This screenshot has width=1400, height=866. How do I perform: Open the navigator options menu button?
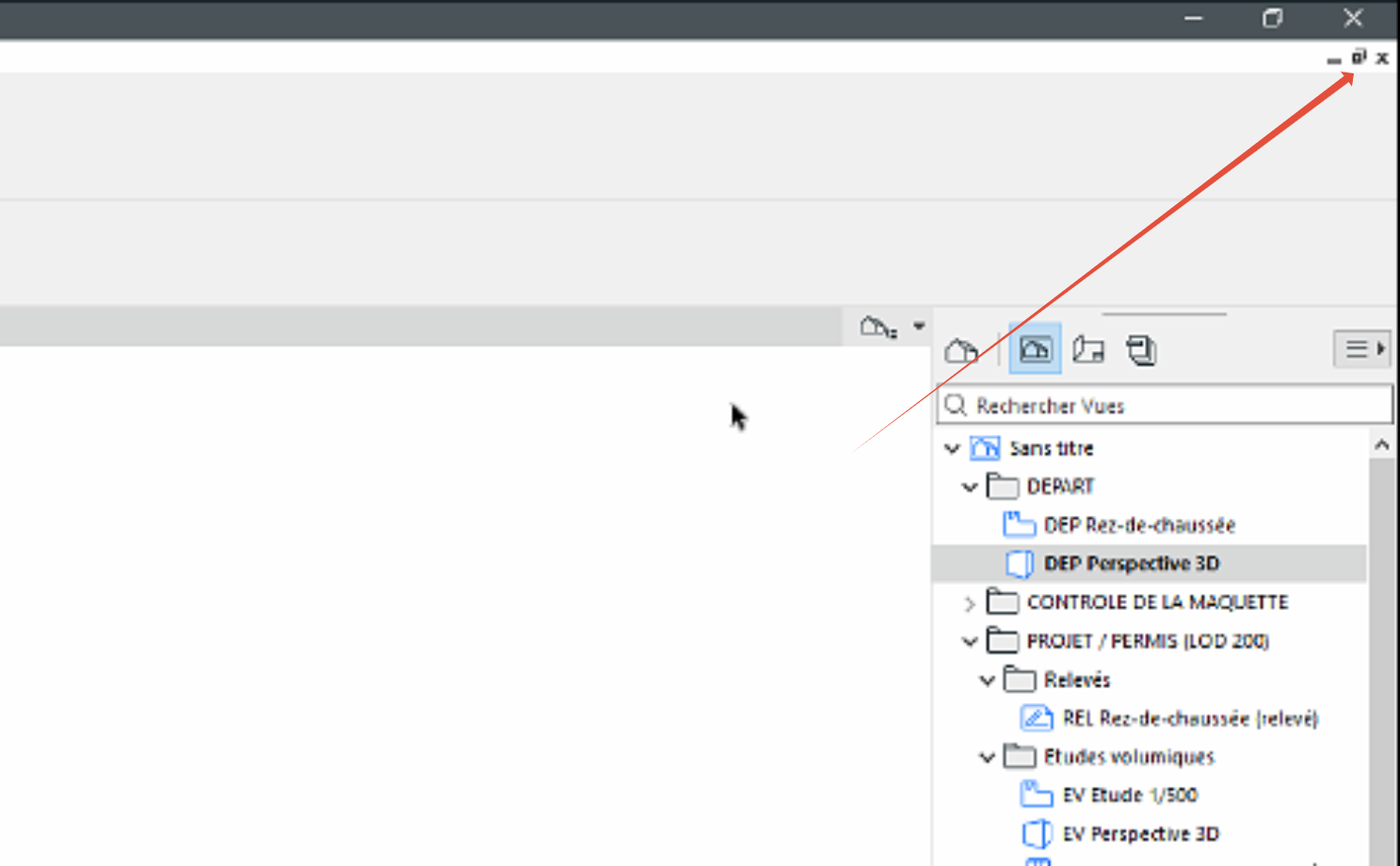tap(1361, 349)
